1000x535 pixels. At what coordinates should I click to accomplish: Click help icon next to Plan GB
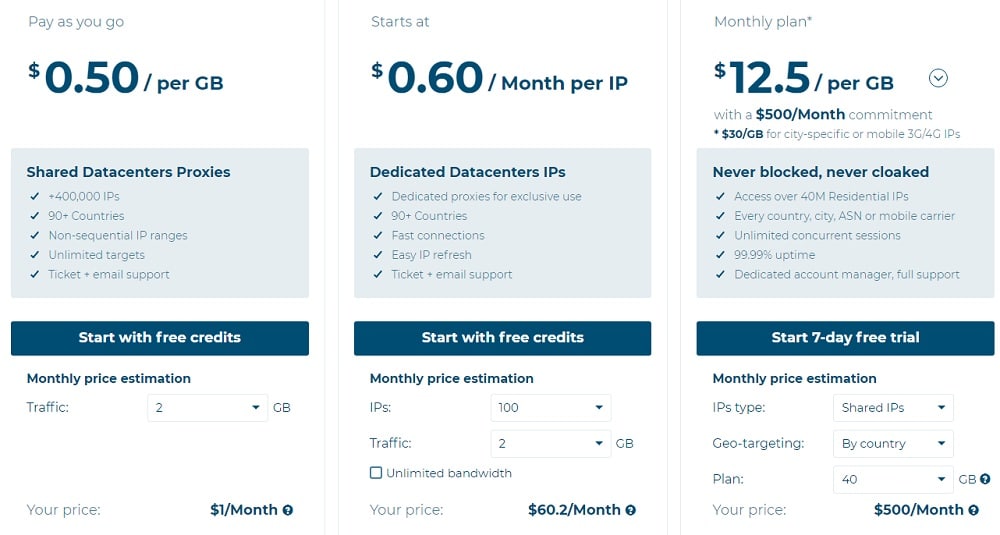[985, 479]
